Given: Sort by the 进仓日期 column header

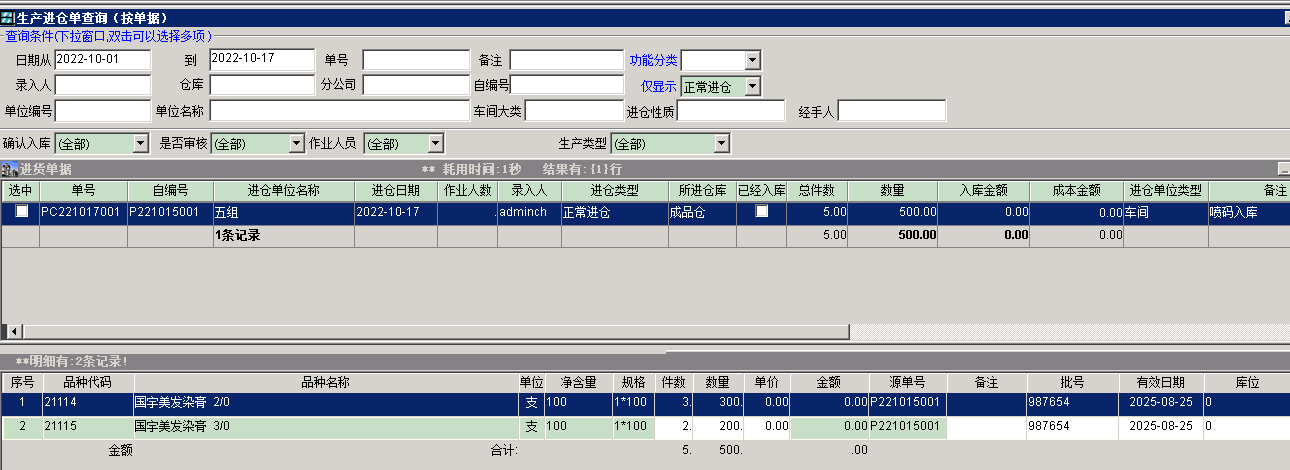Looking at the screenshot, I should tap(395, 190).
